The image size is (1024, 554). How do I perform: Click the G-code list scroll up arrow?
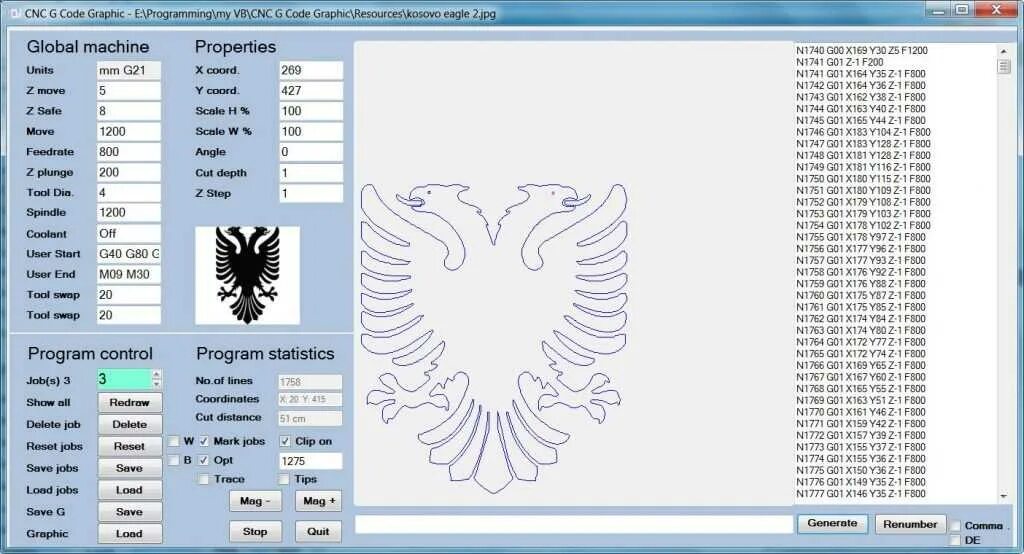[x=1004, y=50]
